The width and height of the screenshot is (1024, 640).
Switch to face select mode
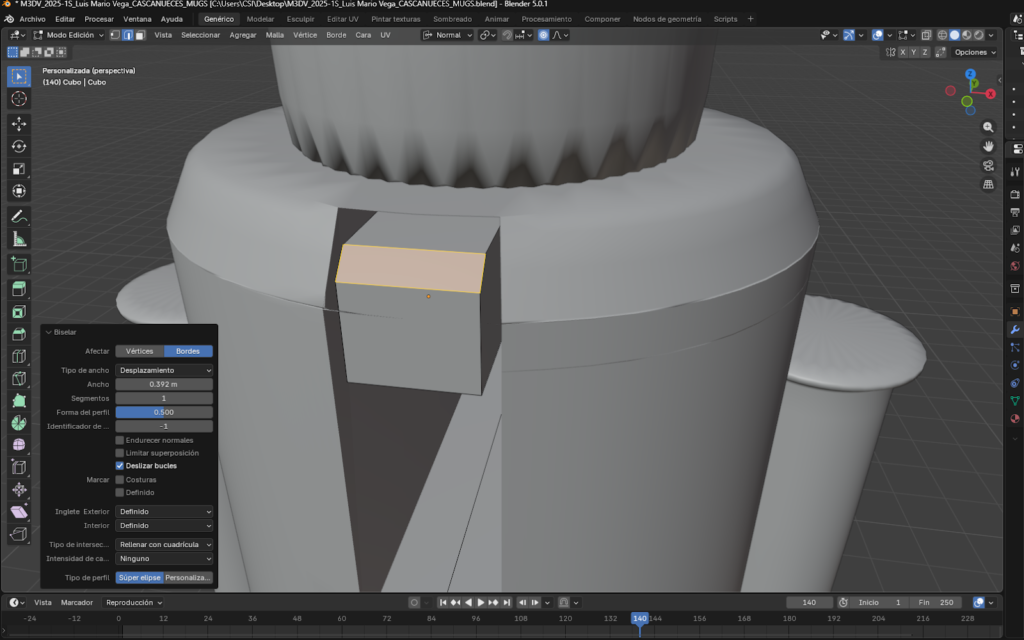click(140, 35)
